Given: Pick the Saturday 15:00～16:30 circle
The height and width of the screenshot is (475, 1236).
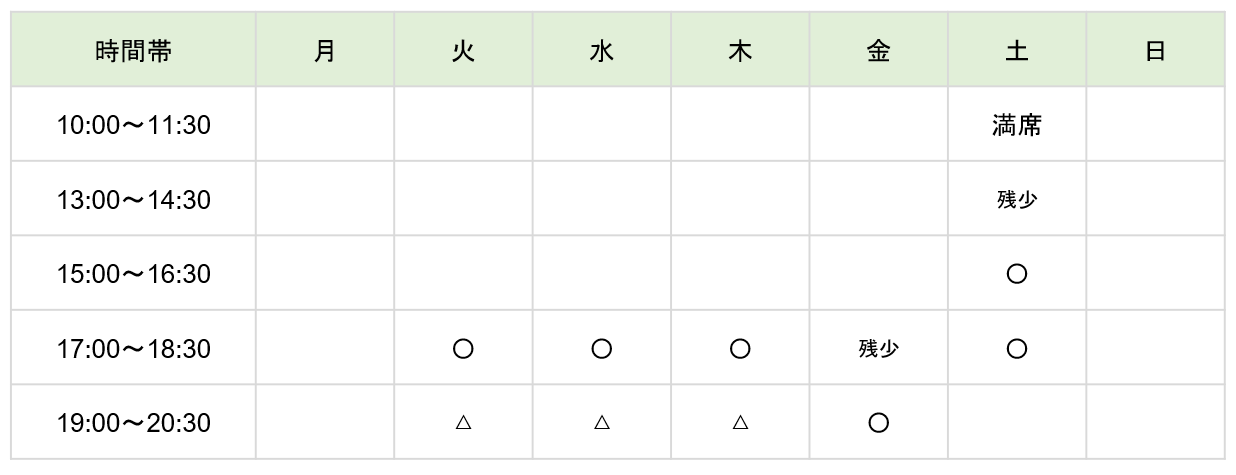Looking at the screenshot, I should pos(1017,274).
